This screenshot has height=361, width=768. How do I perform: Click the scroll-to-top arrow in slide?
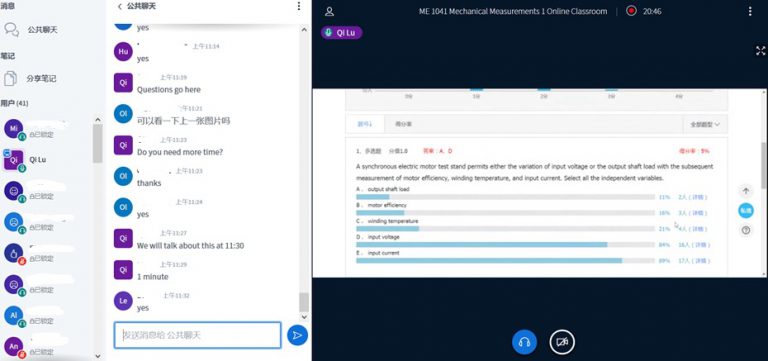click(x=745, y=192)
